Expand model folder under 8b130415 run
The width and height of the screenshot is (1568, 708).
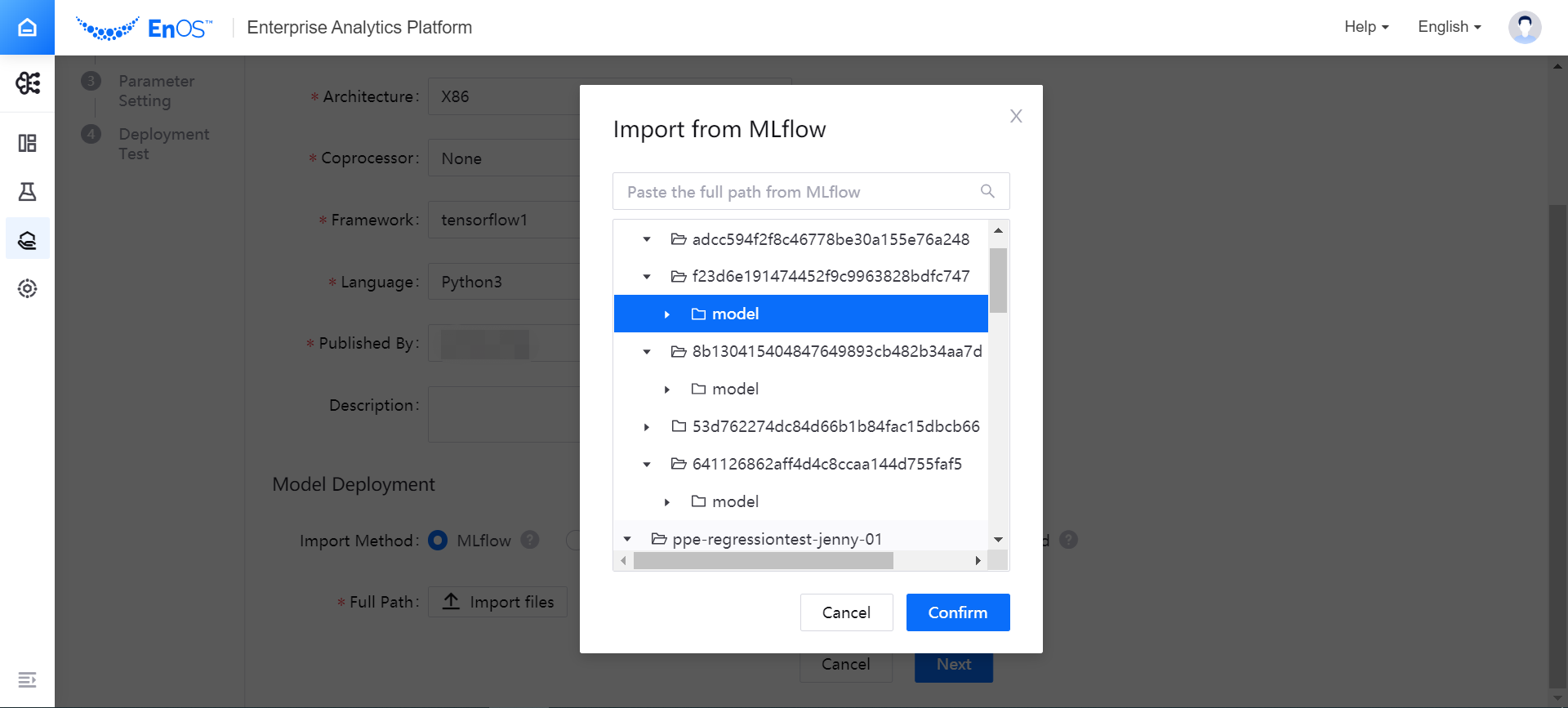click(x=667, y=390)
